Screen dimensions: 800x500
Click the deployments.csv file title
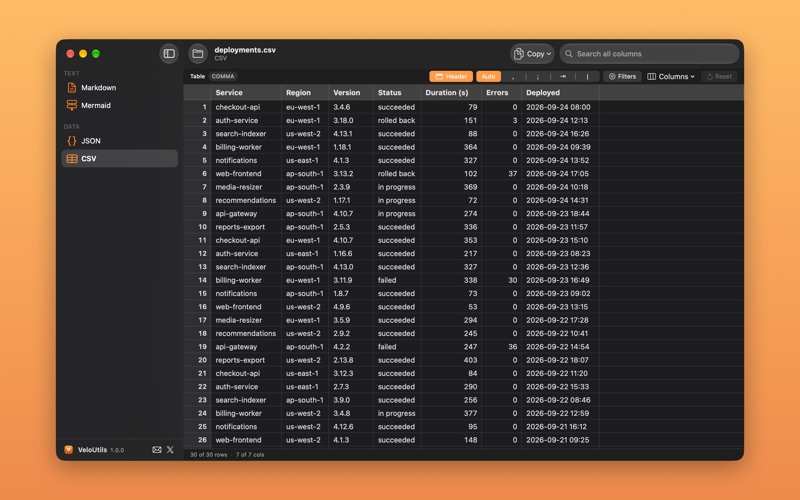click(x=245, y=50)
